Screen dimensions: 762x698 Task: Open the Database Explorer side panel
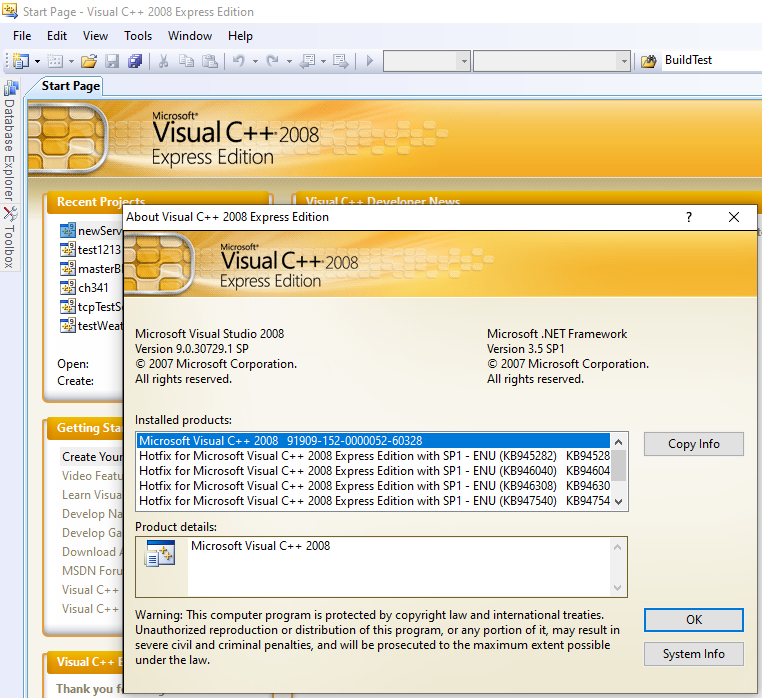pyautogui.click(x=10, y=141)
